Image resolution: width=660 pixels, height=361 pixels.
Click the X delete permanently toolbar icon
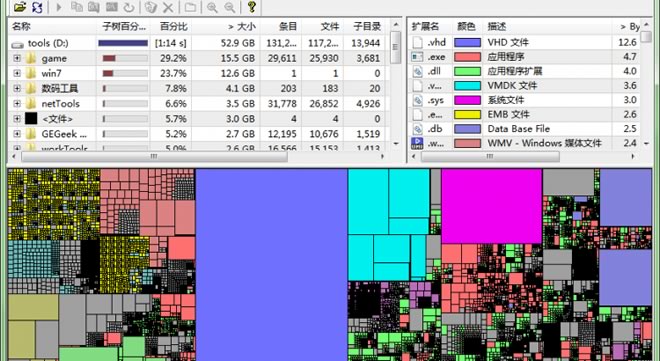(168, 7)
